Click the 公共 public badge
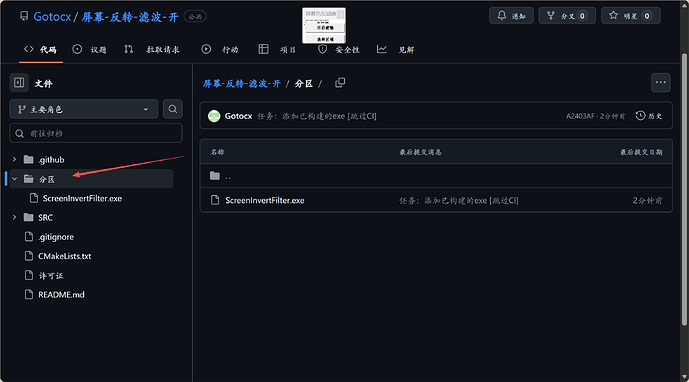This screenshot has width=689, height=382. (195, 17)
